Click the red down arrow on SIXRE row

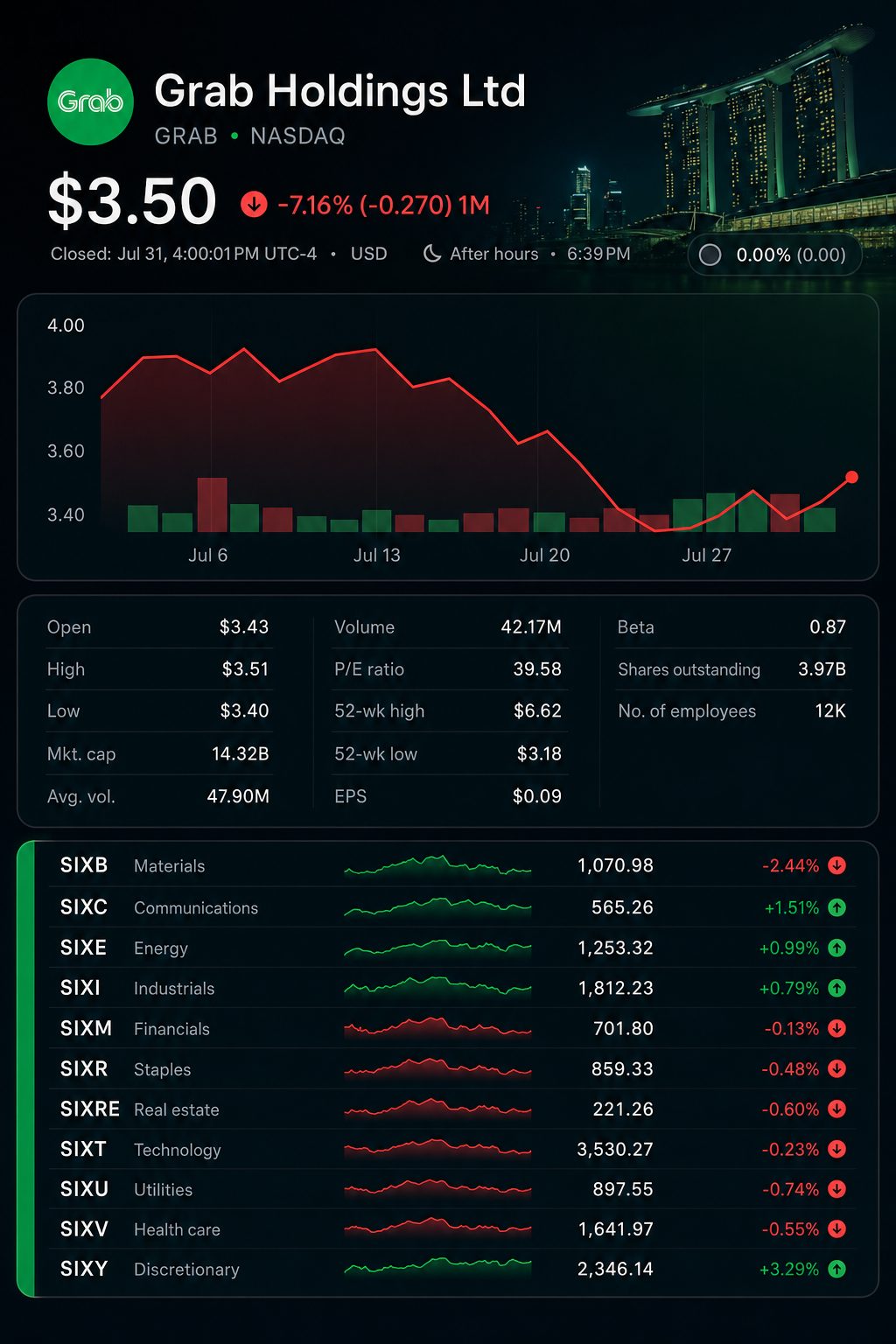coord(837,1109)
